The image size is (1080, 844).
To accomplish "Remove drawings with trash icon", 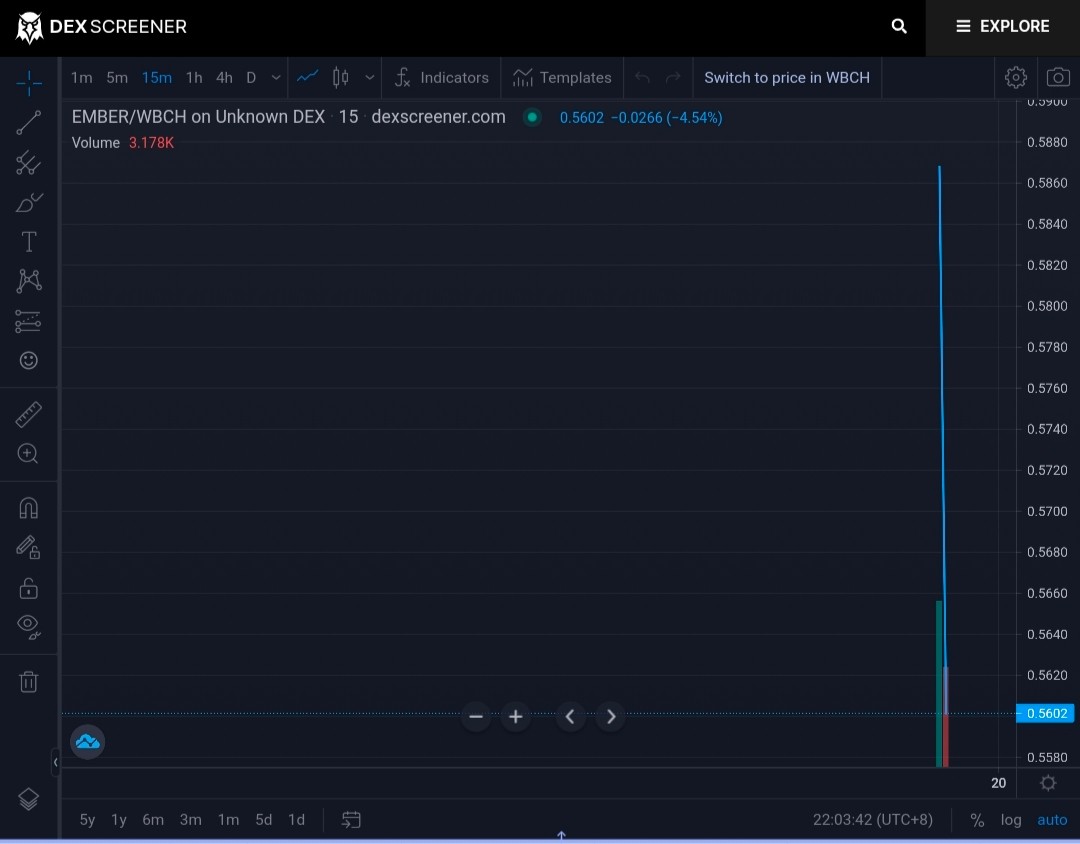I will point(29,681).
